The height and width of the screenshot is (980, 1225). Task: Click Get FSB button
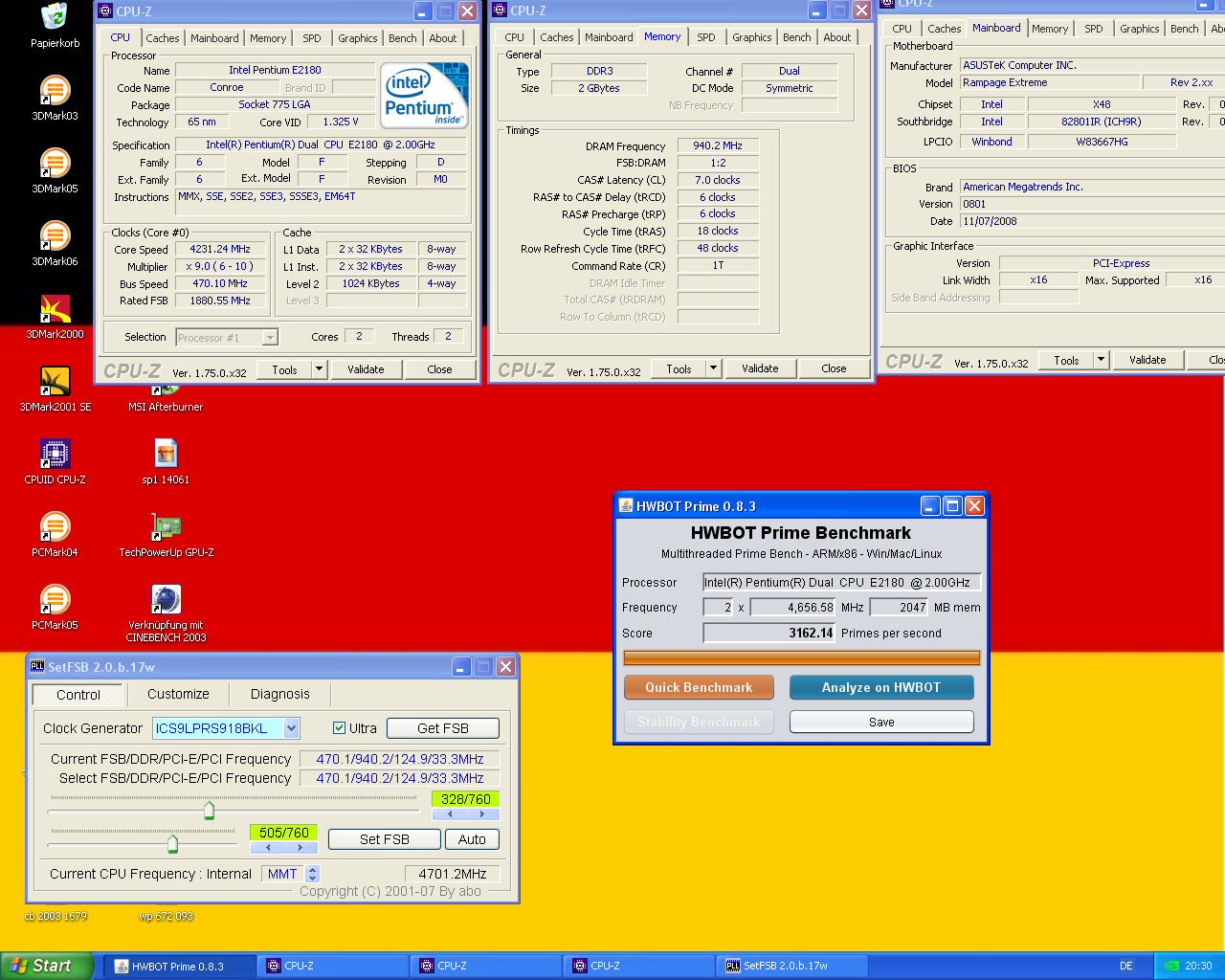coord(443,728)
